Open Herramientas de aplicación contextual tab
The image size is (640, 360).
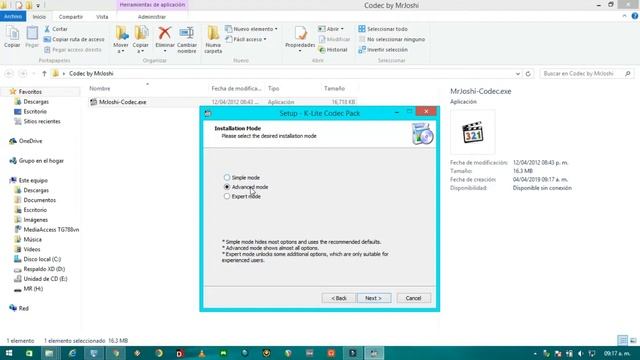(152, 5)
